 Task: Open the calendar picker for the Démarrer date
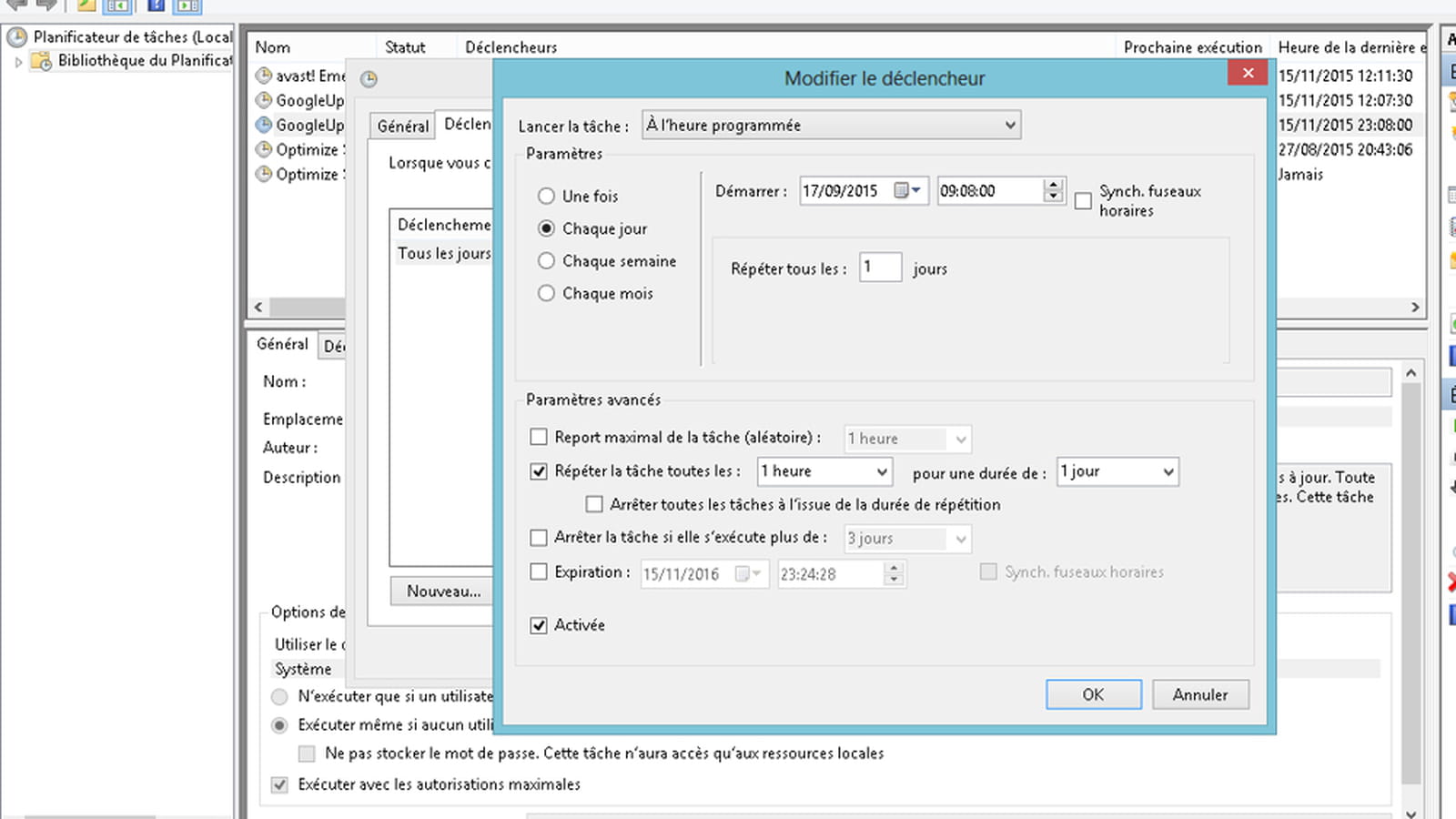click(908, 191)
